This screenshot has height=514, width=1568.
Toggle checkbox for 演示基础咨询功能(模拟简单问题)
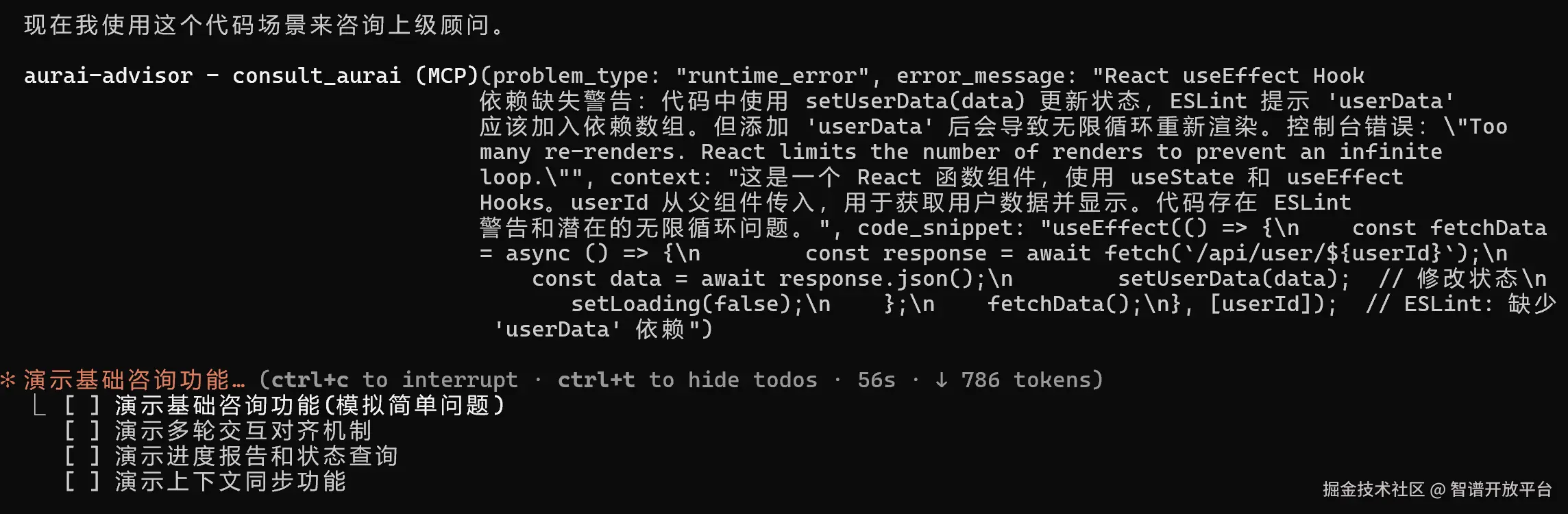(82, 406)
